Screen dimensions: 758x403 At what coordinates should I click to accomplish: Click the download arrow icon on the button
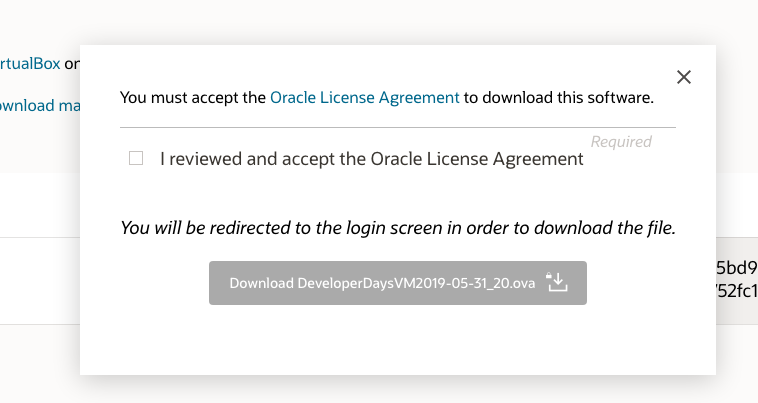(557, 283)
